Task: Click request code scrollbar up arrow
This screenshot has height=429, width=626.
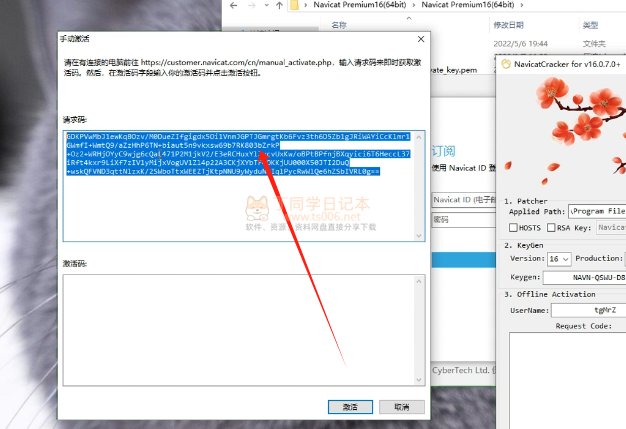Action: click(419, 138)
